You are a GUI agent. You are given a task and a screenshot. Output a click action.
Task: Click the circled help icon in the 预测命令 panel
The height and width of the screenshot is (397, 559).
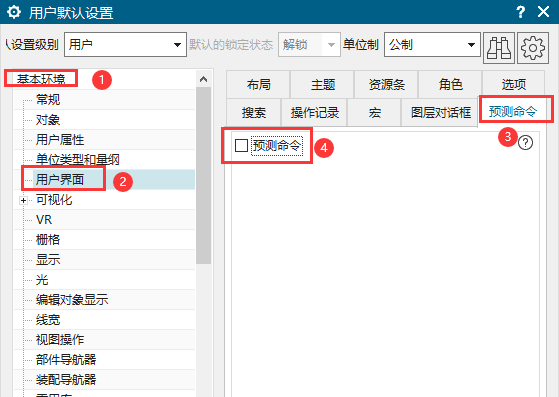525,143
